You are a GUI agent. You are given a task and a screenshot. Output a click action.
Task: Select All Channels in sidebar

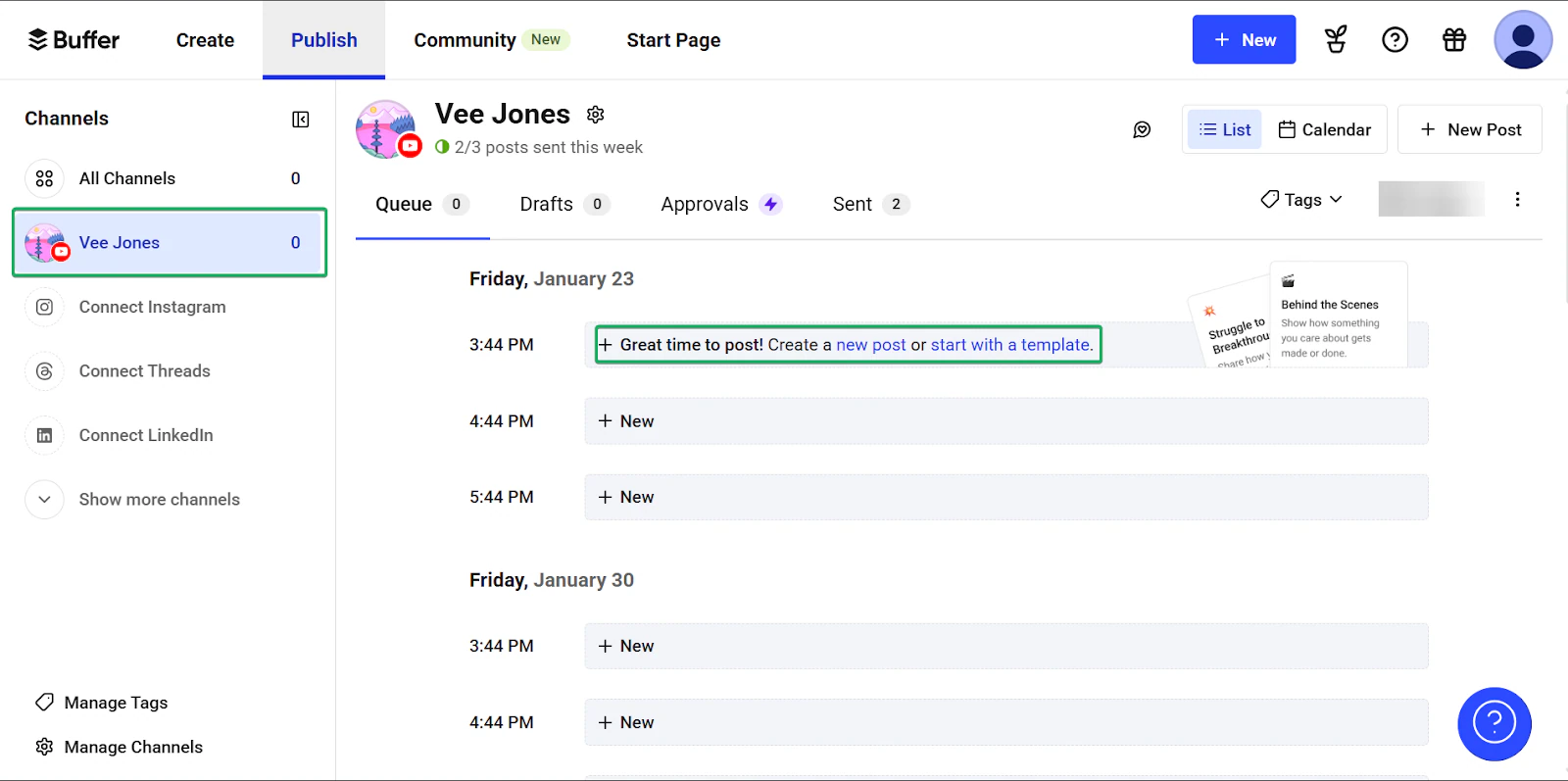[x=170, y=178]
